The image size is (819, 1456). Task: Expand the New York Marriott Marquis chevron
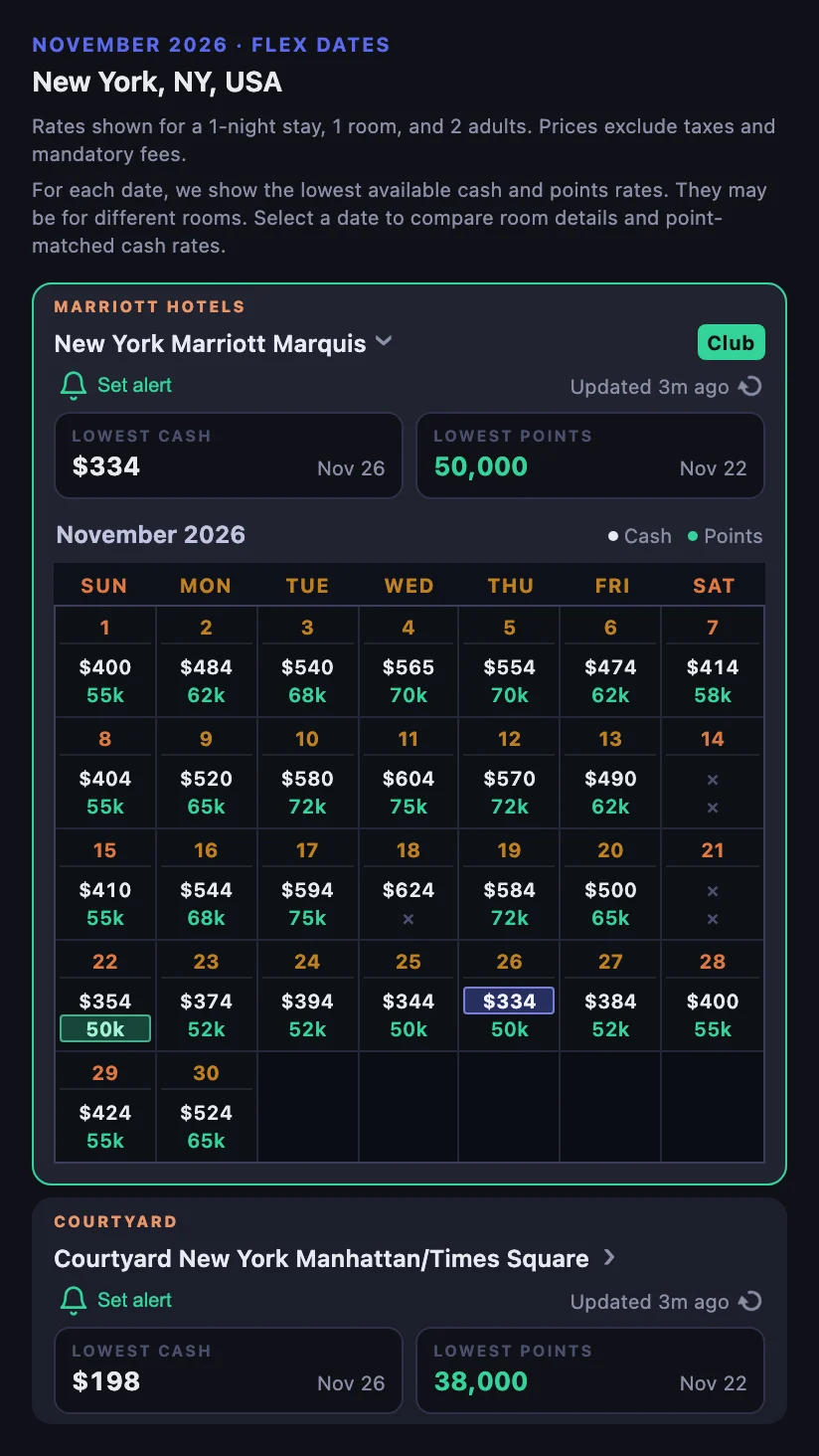coord(384,342)
